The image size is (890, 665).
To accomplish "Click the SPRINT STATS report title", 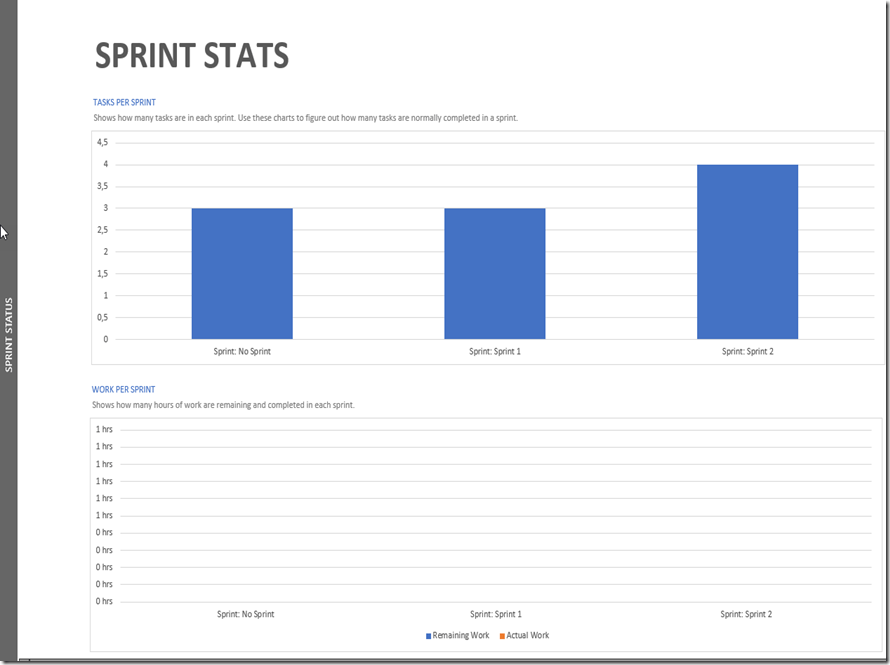I will point(192,56).
